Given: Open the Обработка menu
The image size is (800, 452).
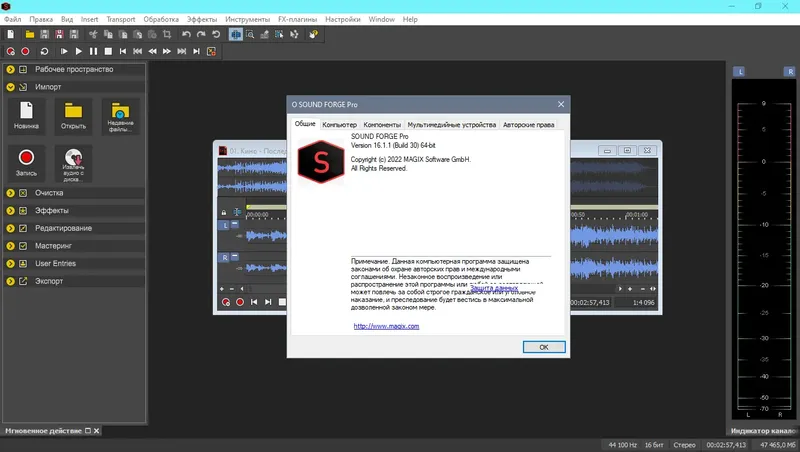Looking at the screenshot, I should tap(161, 19).
